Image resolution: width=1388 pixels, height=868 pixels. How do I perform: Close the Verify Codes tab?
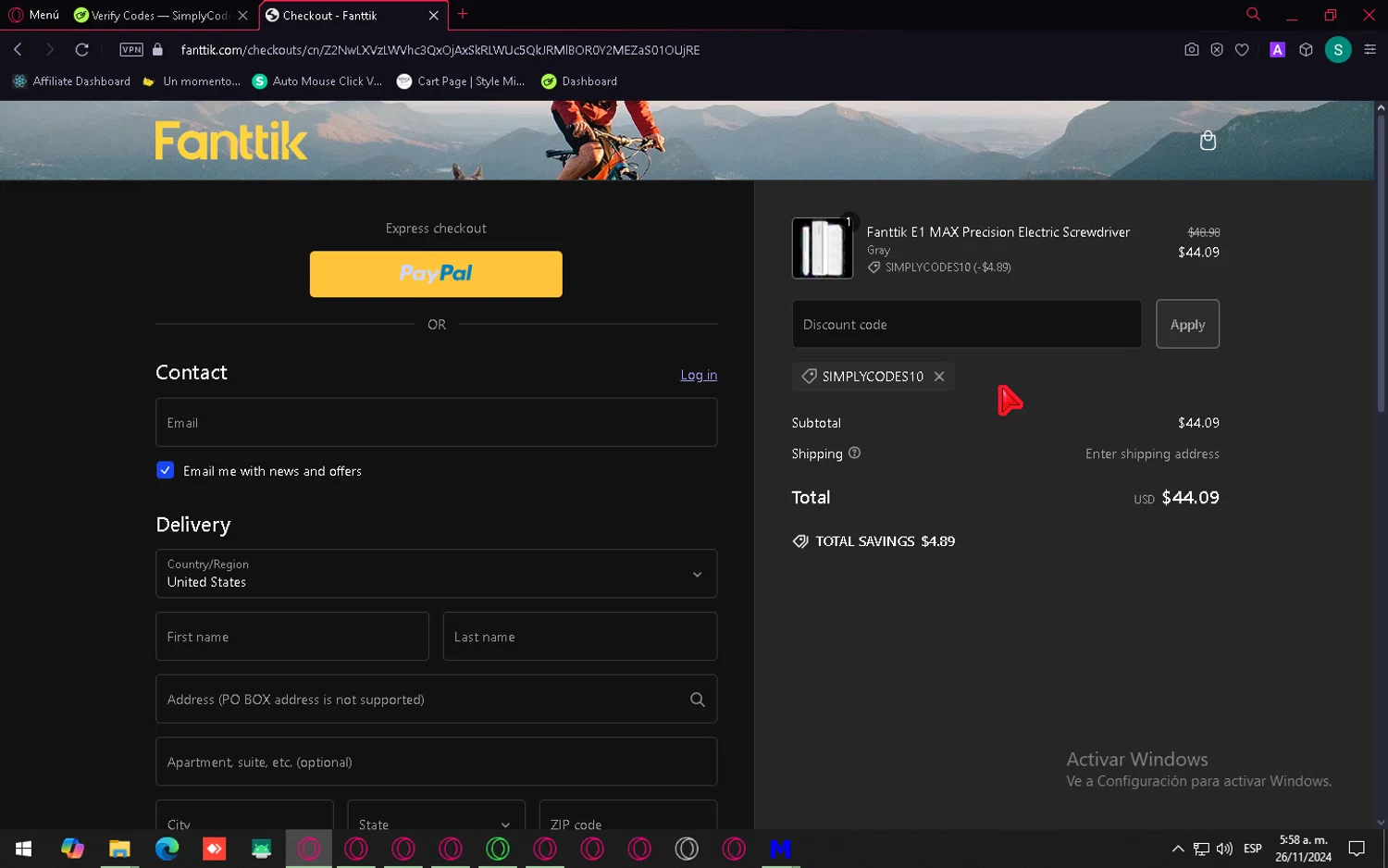pos(242,16)
